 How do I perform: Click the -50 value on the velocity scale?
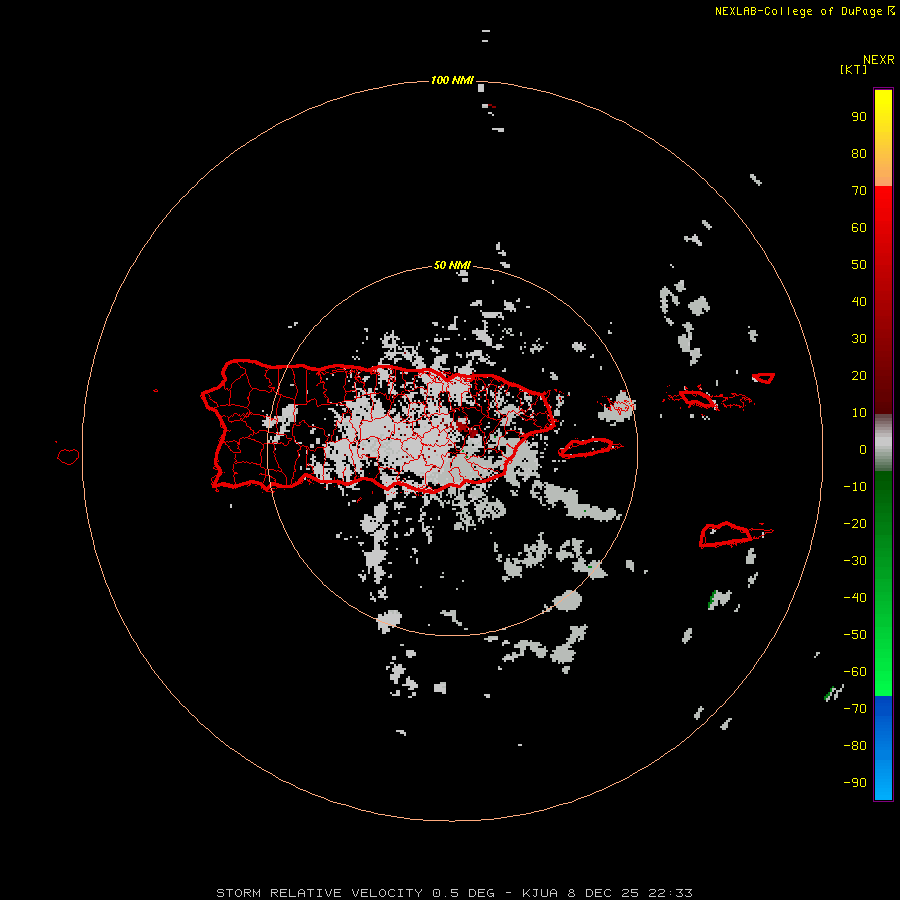(855, 635)
